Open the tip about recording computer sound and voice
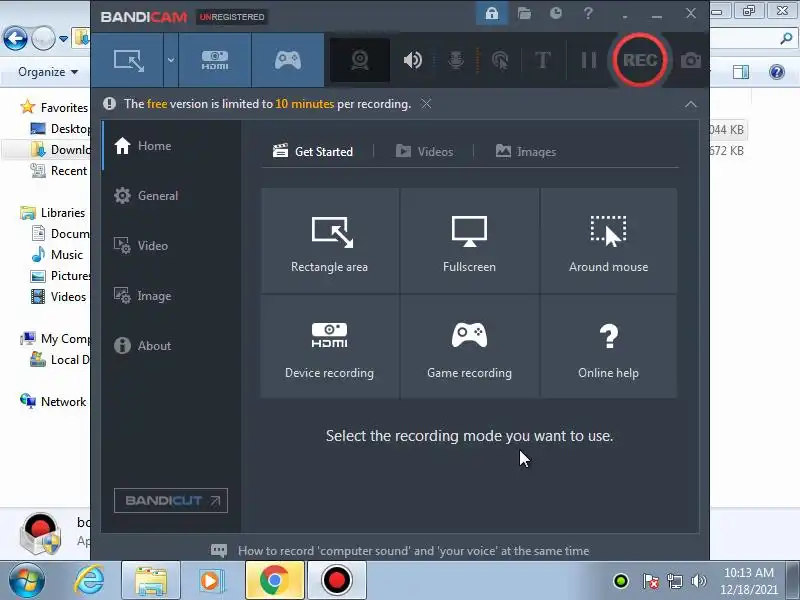This screenshot has width=800, height=600. pos(400,551)
